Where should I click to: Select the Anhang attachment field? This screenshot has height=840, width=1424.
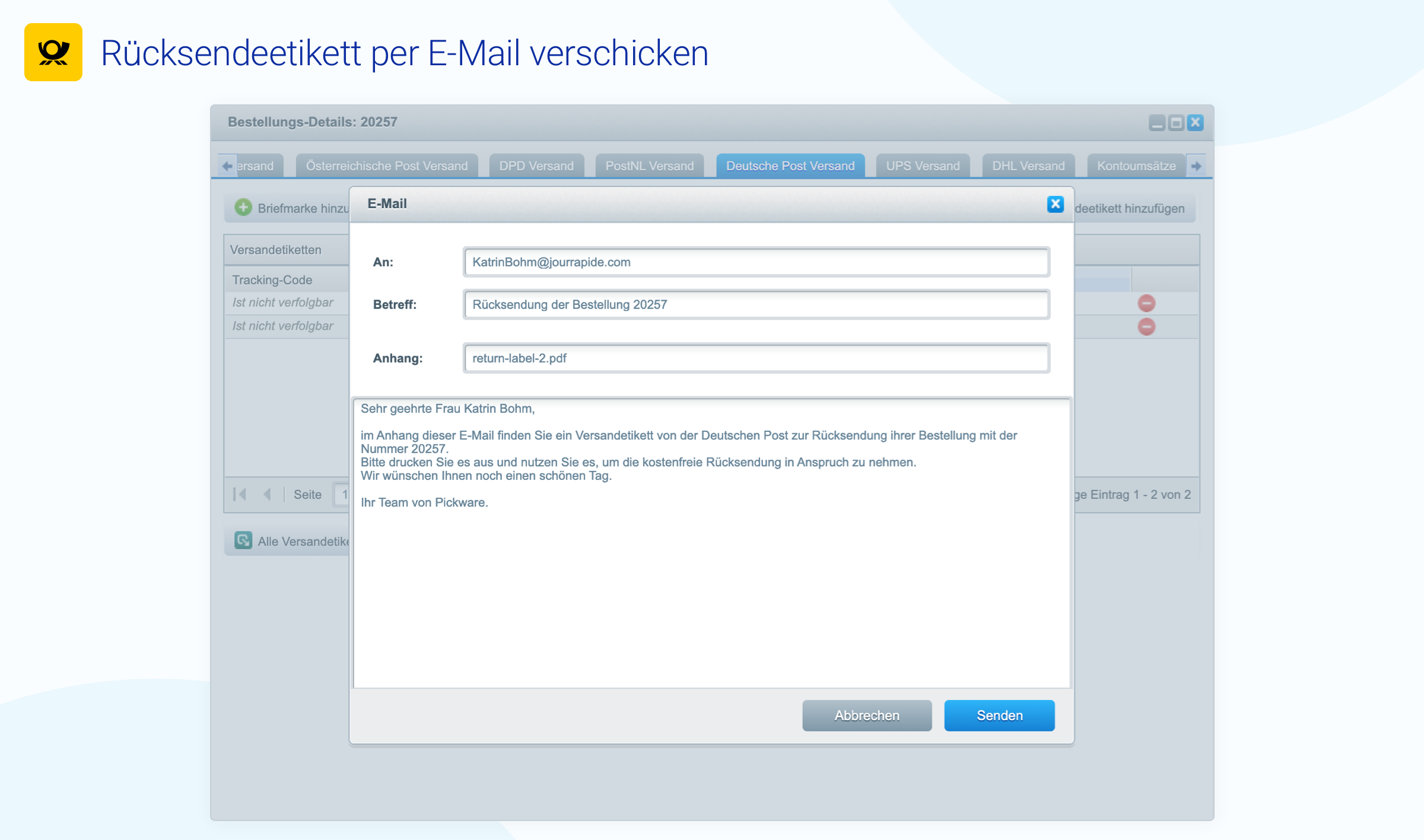[x=757, y=358]
